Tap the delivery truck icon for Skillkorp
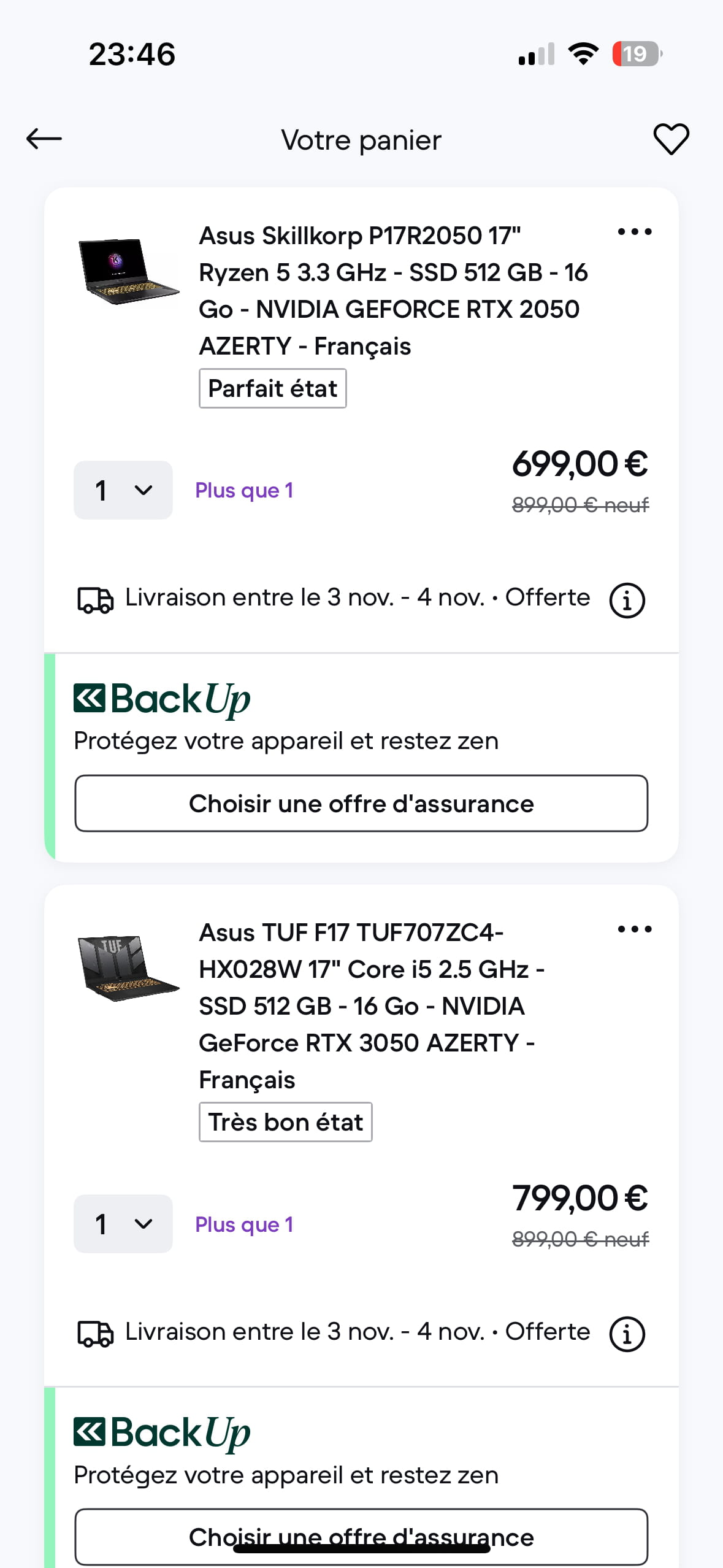The height and width of the screenshot is (1568, 723). [x=95, y=600]
